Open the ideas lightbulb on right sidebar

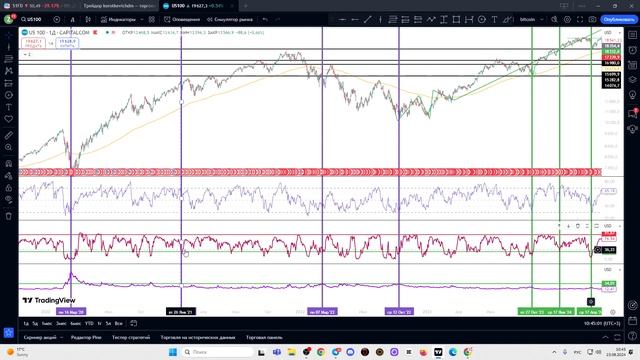point(633,95)
